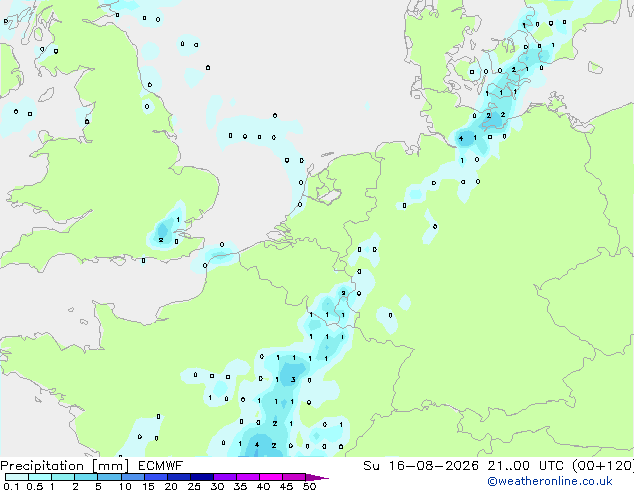This screenshot has height=490, width=634.
Task: Select the 1–2 mm legend swatch
Action: click(x=63, y=477)
